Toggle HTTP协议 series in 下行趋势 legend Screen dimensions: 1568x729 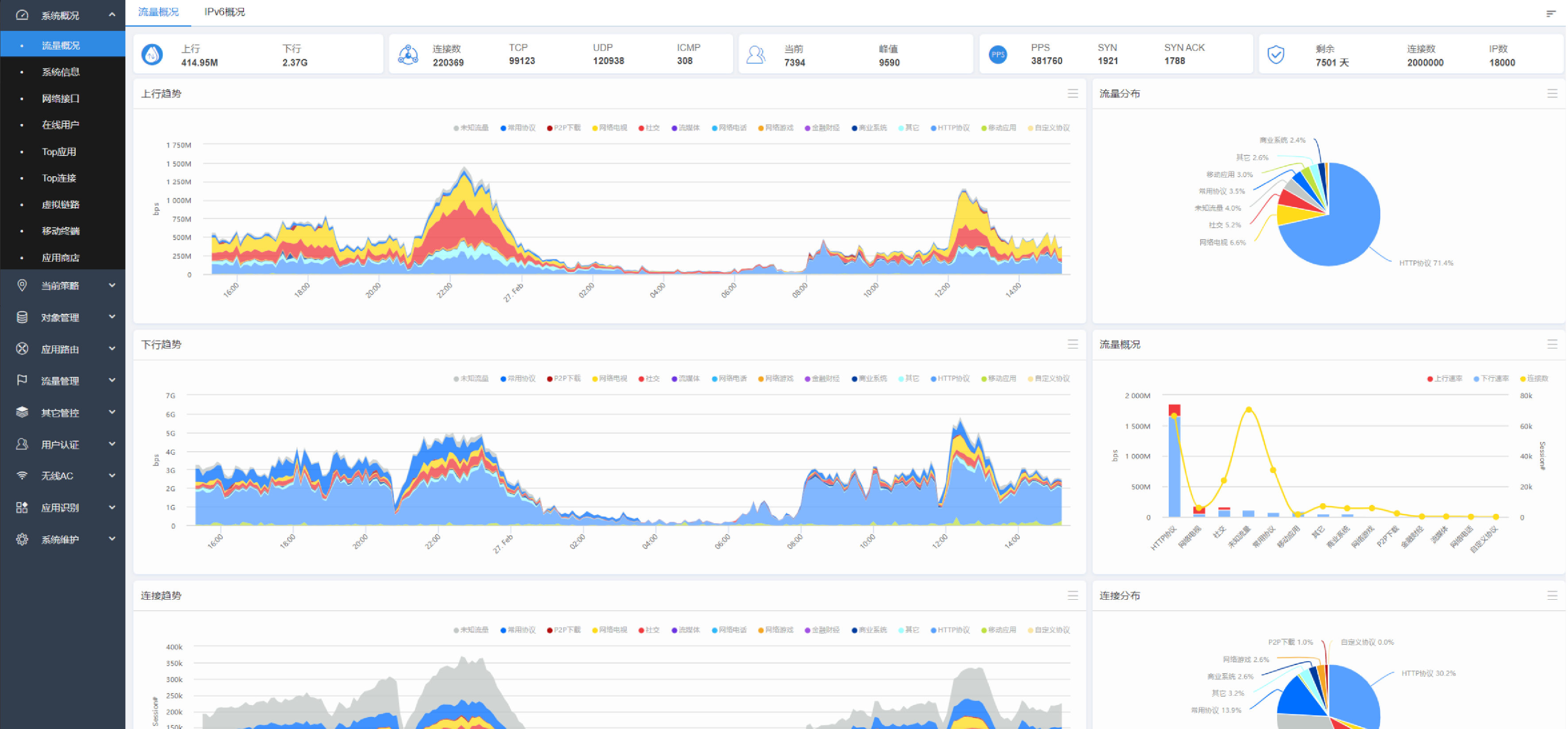pos(950,379)
